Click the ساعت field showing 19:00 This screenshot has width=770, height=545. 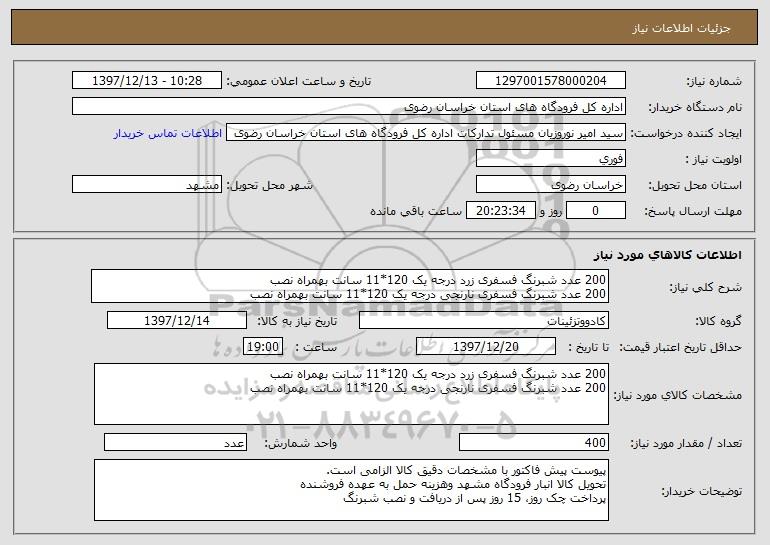point(263,347)
